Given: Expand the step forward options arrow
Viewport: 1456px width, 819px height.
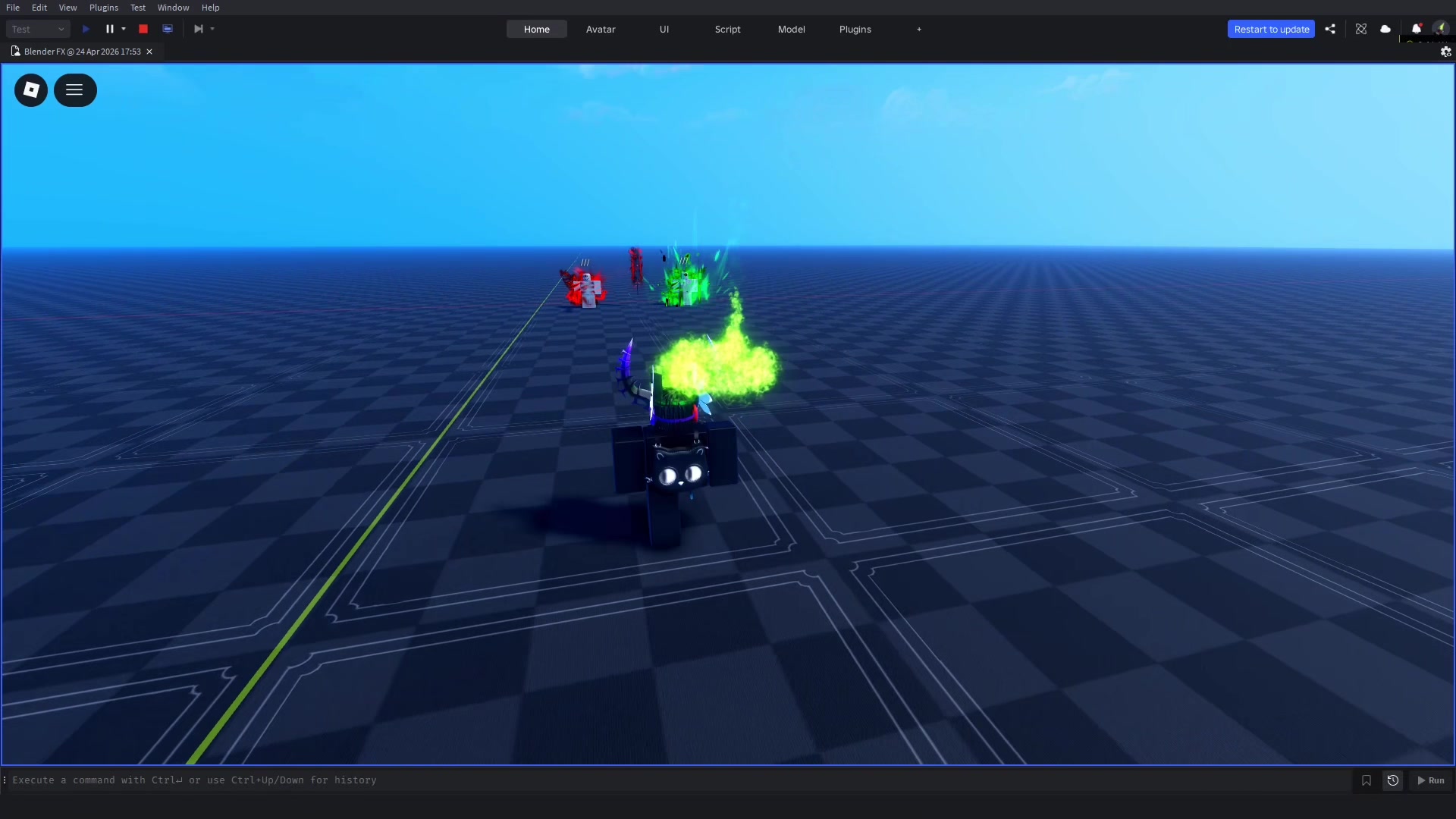Looking at the screenshot, I should [212, 29].
